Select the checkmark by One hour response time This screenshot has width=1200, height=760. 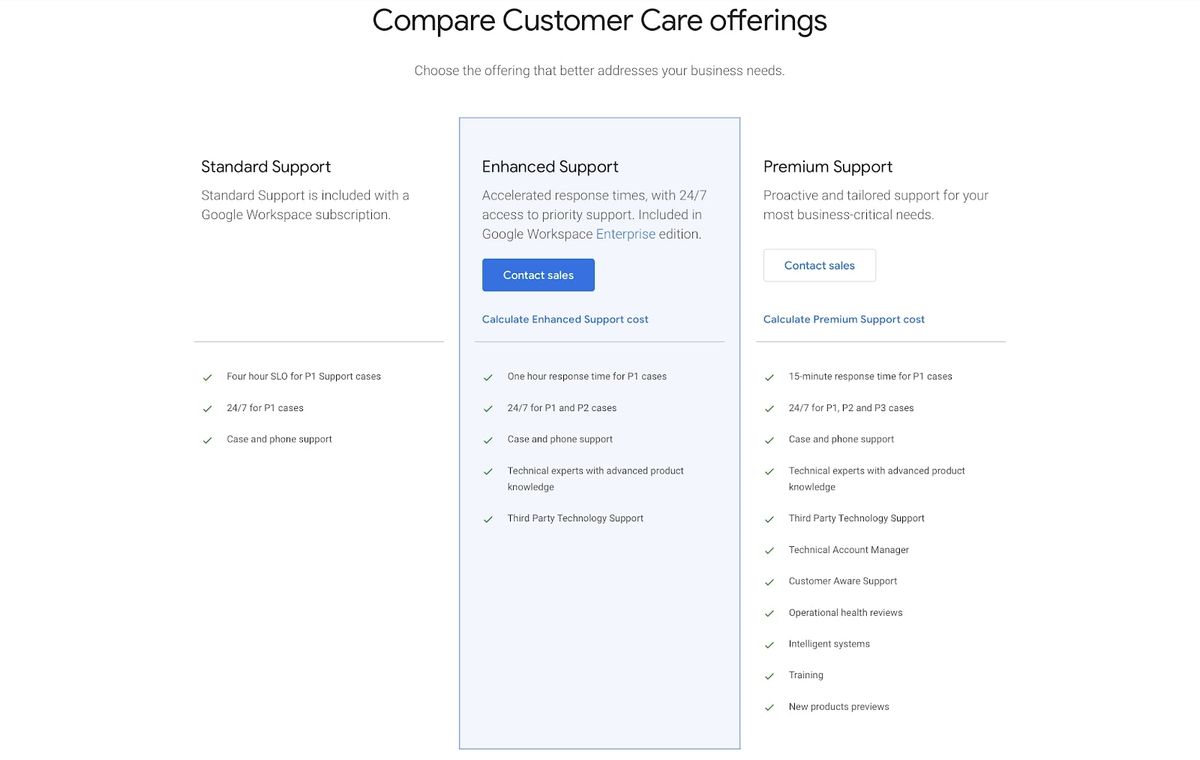(488, 377)
